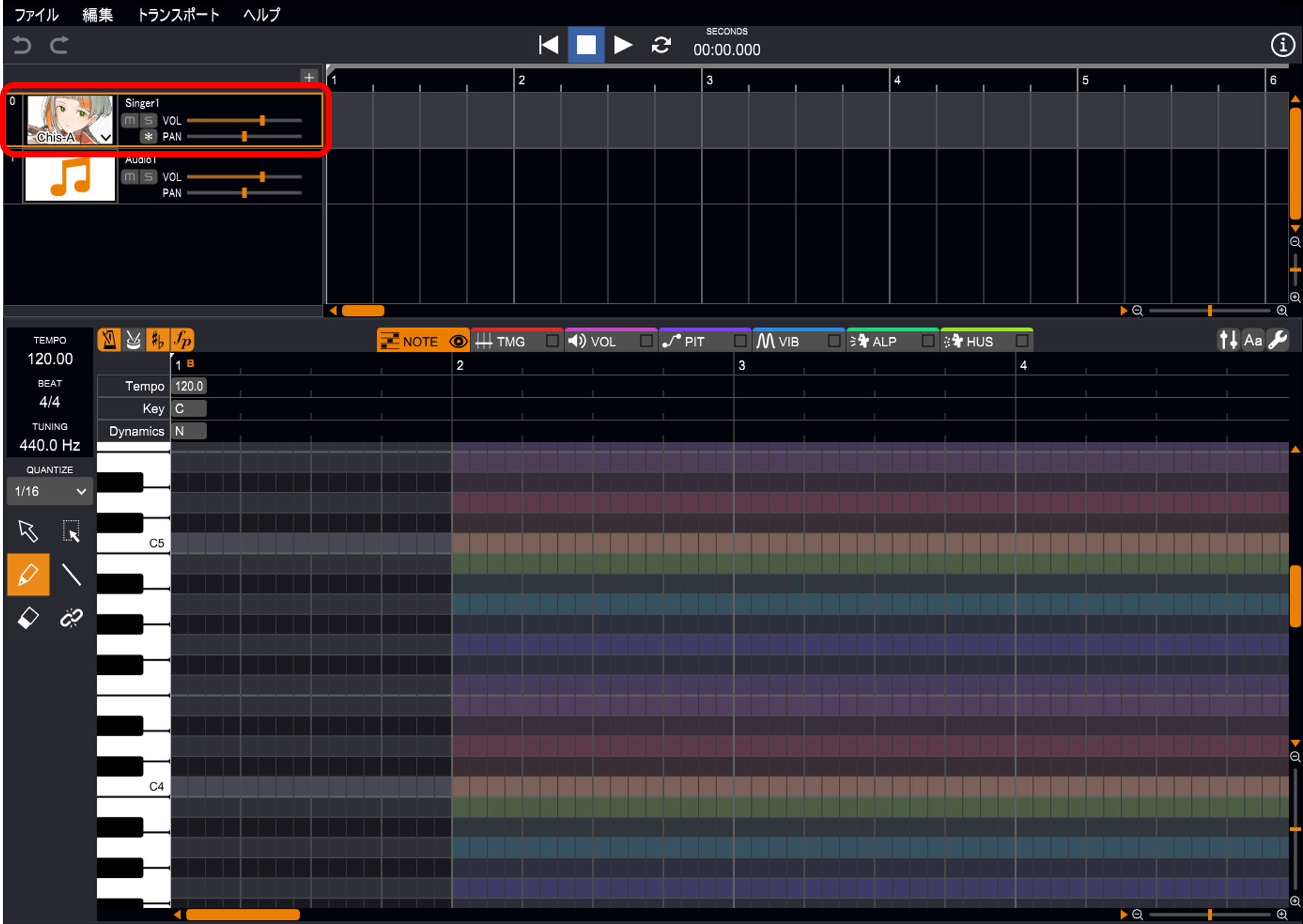Toggle the metronome icon
Image resolution: width=1303 pixels, height=924 pixels.
[109, 340]
